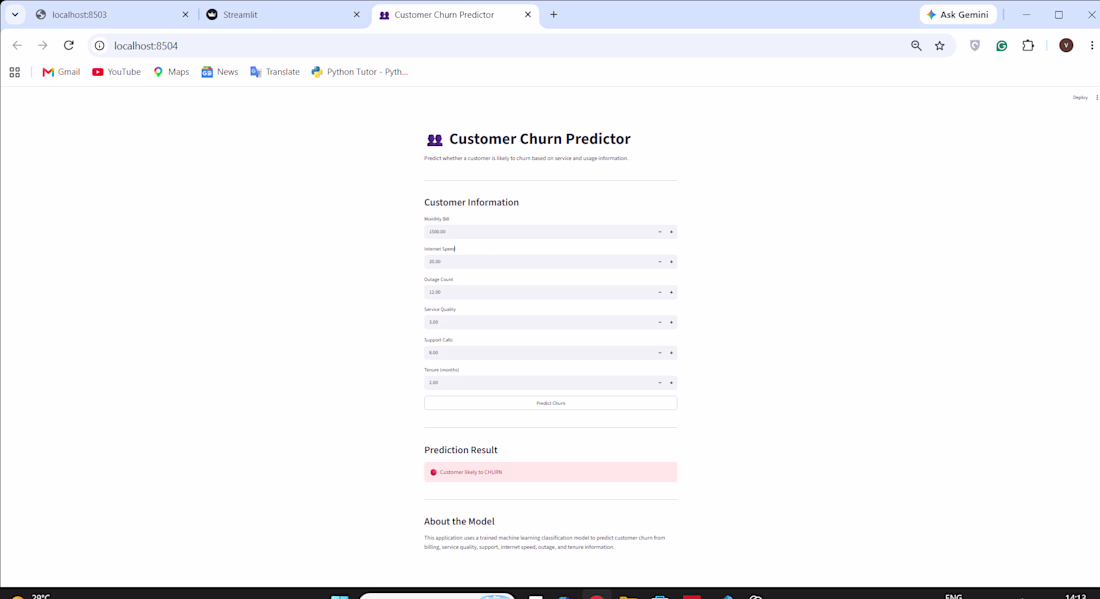
Task: Open the Extensions puzzle menu
Action: tap(1028, 46)
